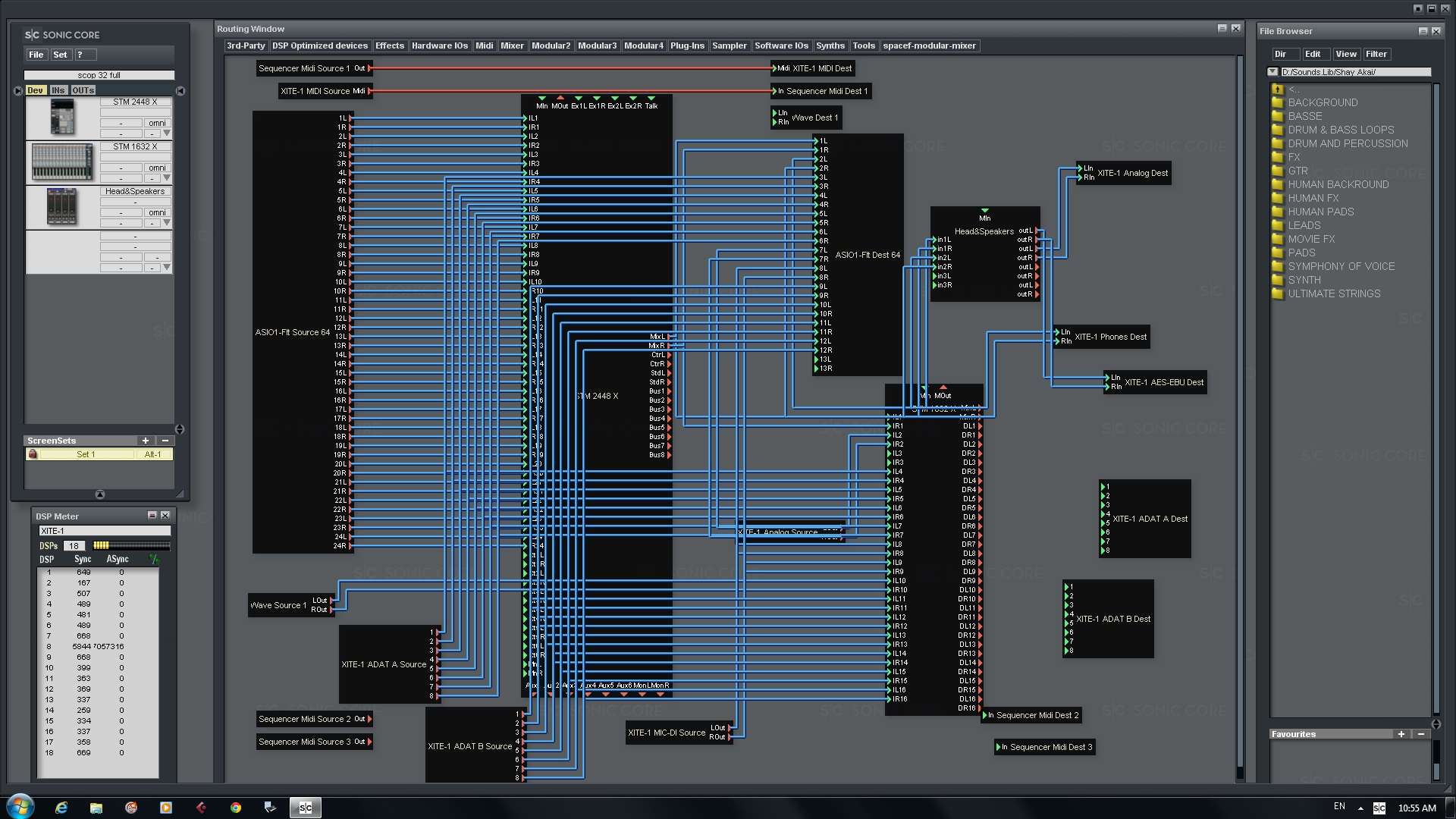
Task: Expand the empty device slot dropdown arrow
Action: (x=167, y=267)
